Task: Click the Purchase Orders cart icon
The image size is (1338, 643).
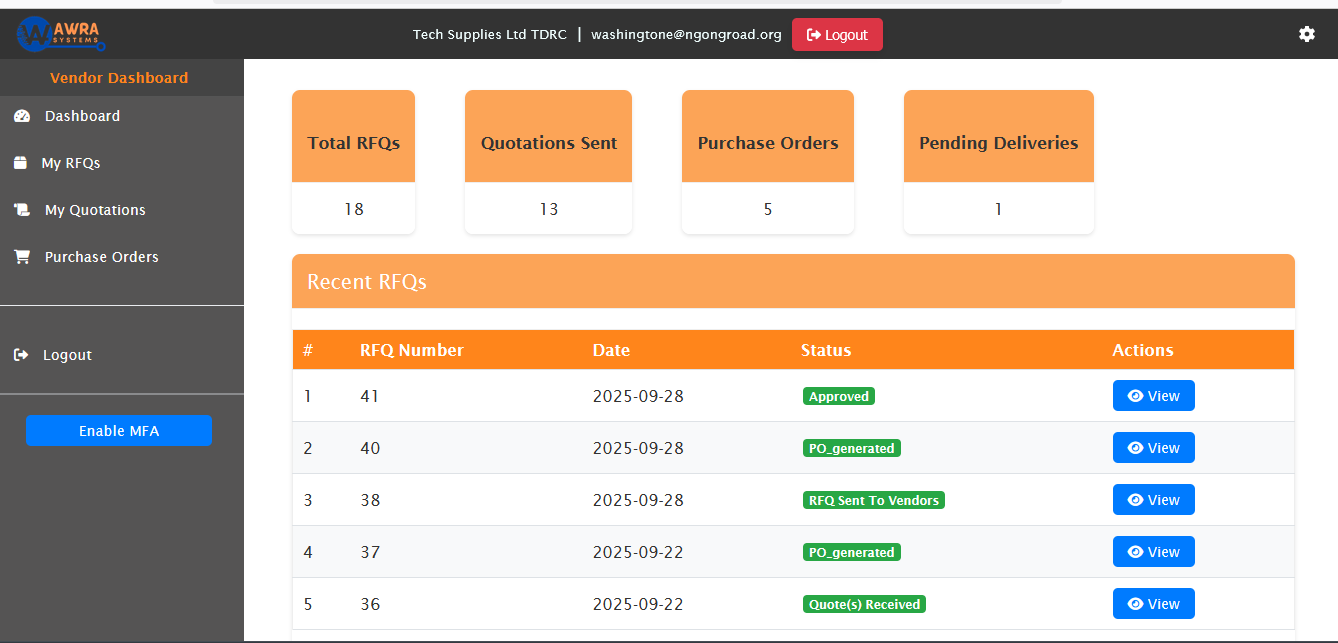Action: [22, 256]
